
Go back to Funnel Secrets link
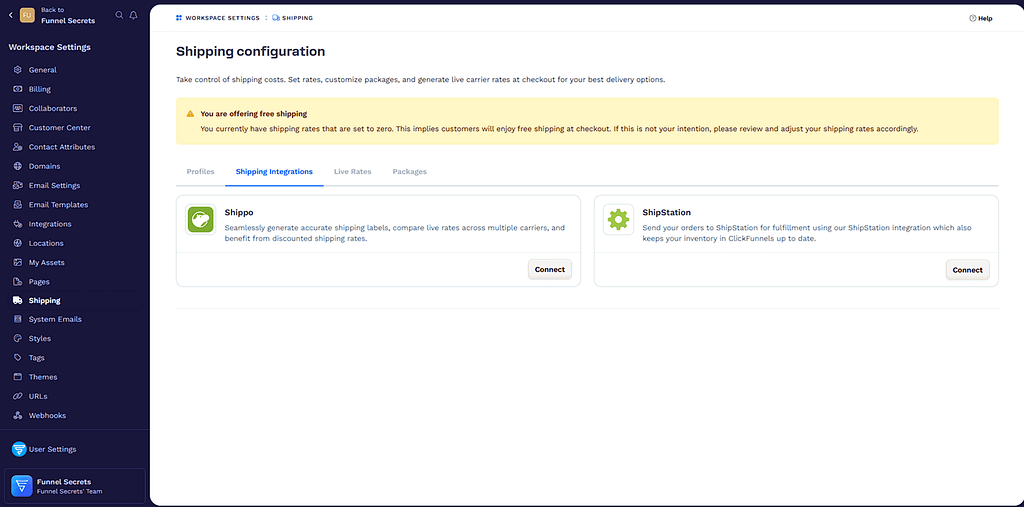(68, 15)
